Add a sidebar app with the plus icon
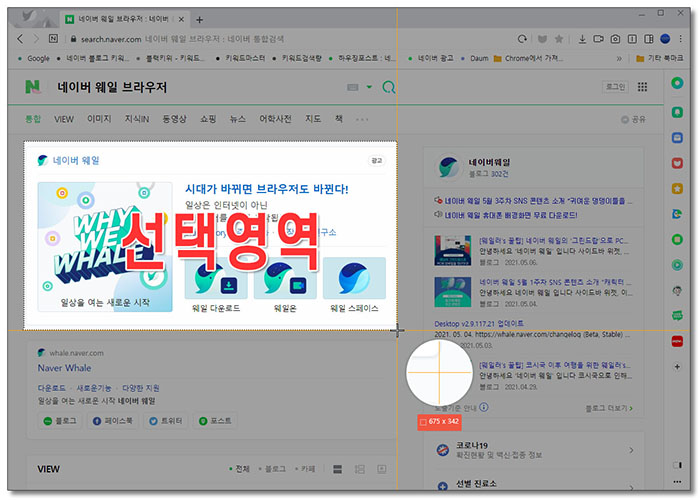The width and height of the screenshot is (700, 500). tap(677, 367)
